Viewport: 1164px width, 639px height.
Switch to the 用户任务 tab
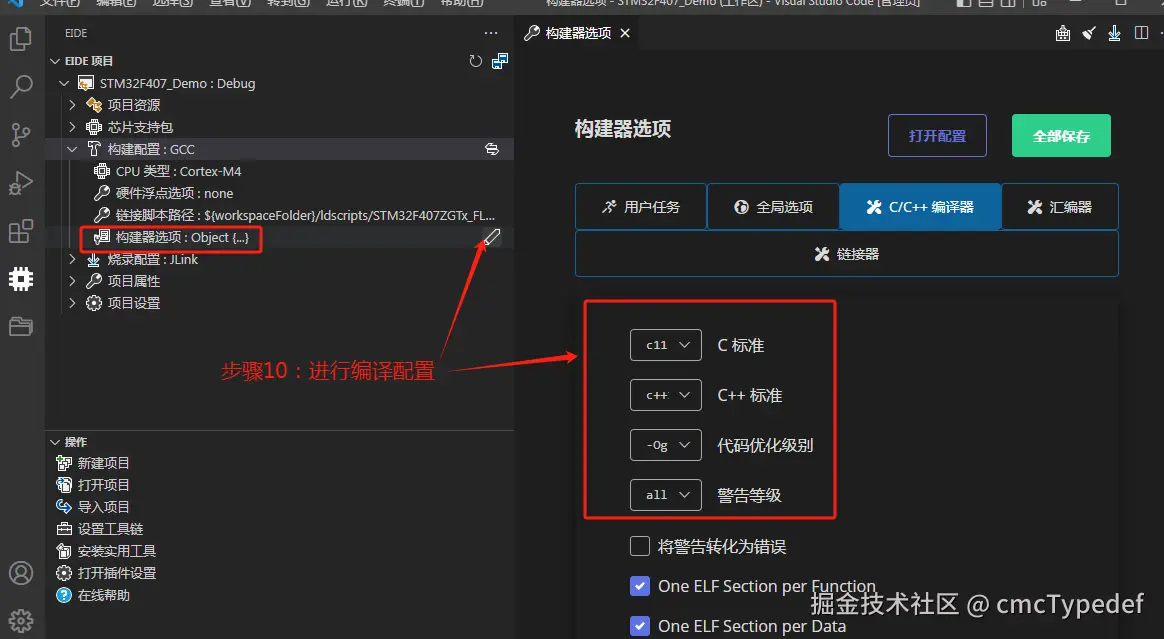pyautogui.click(x=641, y=206)
